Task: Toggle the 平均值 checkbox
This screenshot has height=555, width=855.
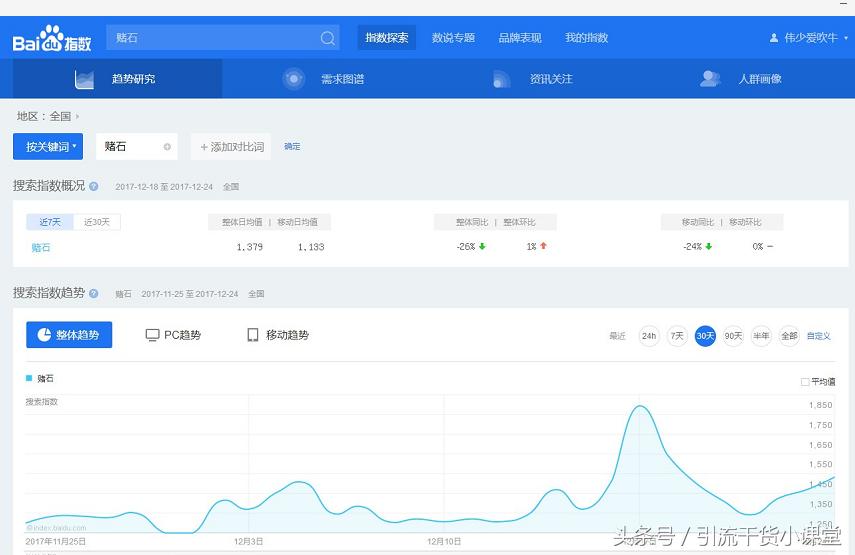Action: click(x=805, y=382)
